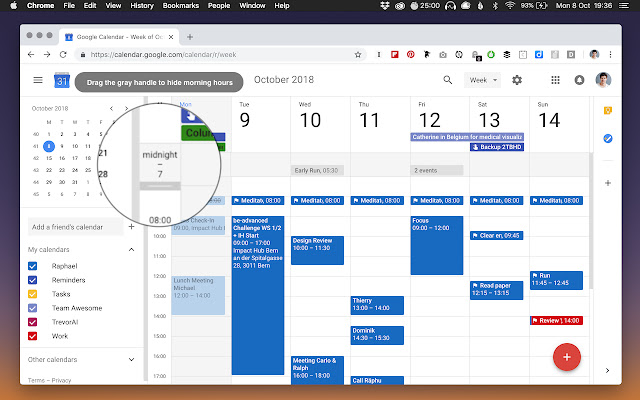This screenshot has height=400, width=640.
Task: Open the Bookmarks menu in menu bar
Action: click(180, 6)
